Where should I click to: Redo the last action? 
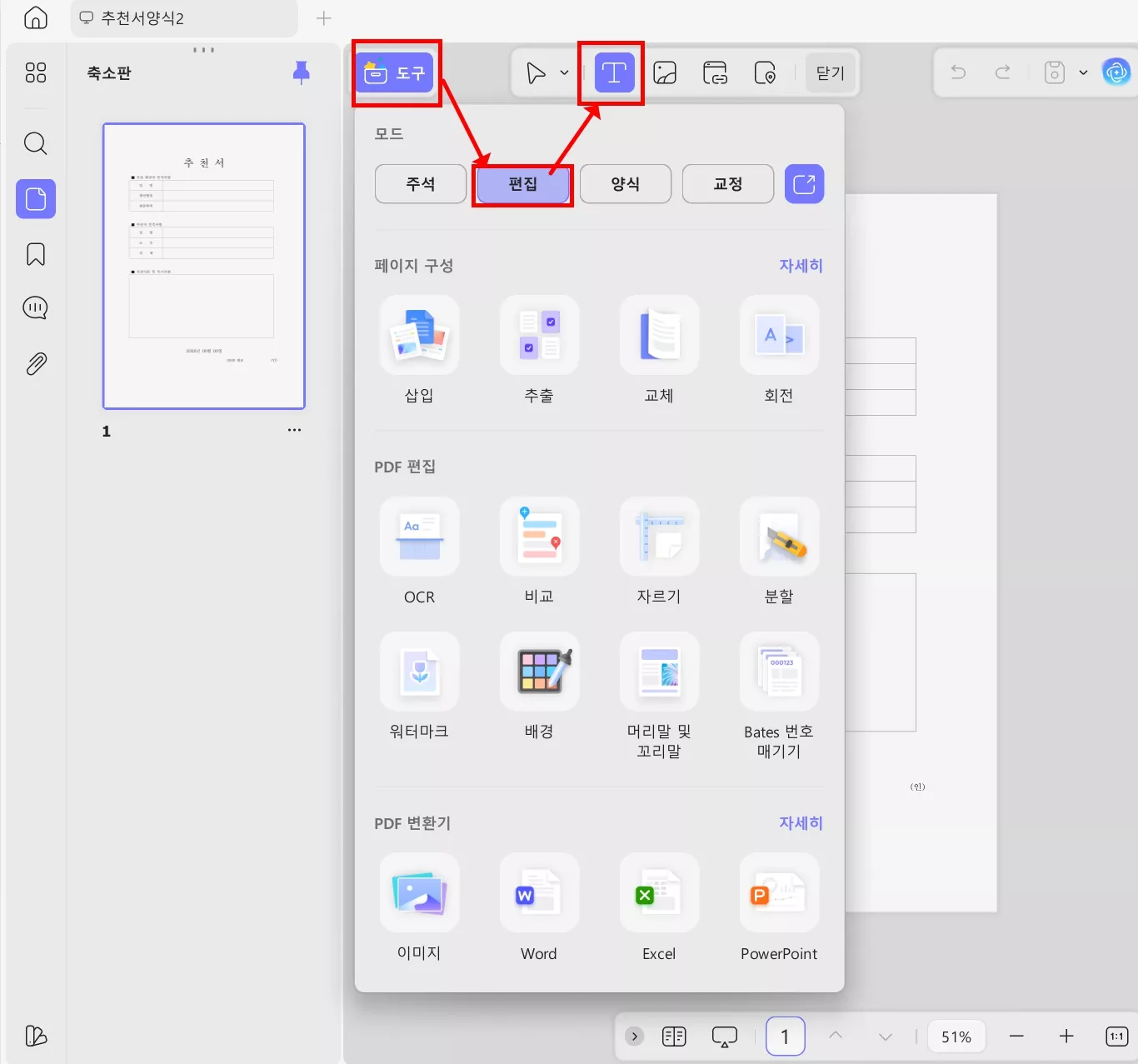[x=1003, y=72]
